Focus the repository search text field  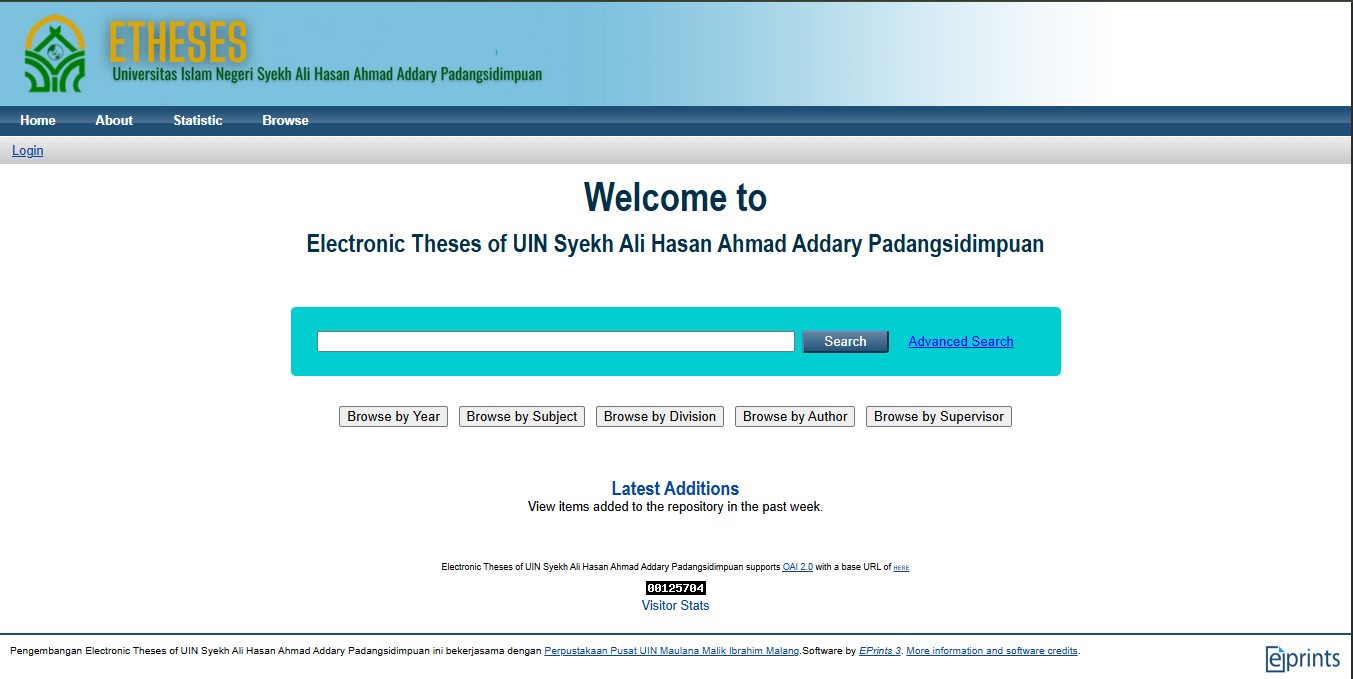pos(556,342)
